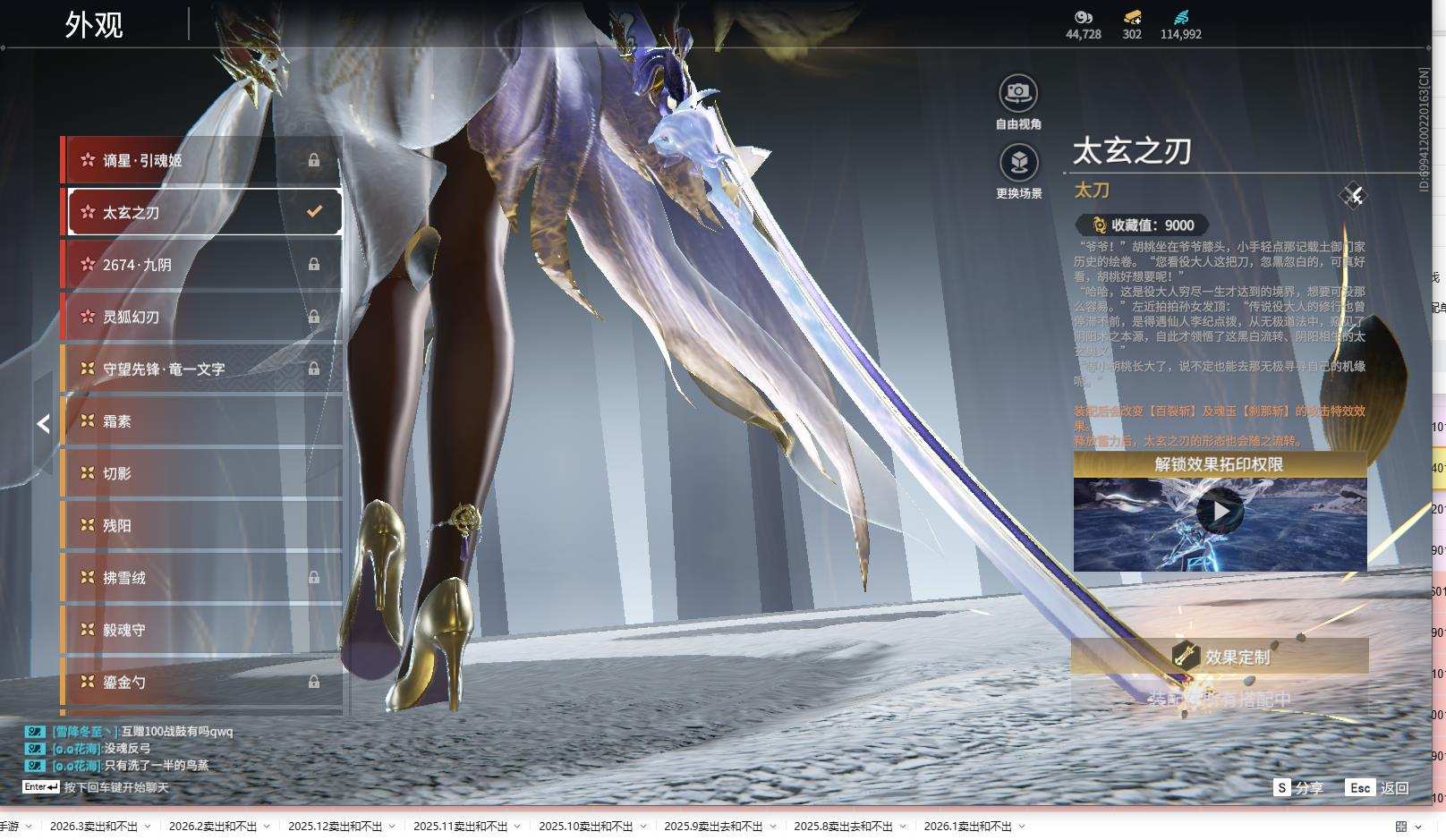Switch to 2026.1卖出和不出 sheet tab
Image resolution: width=1446 pixels, height=840 pixels.
coord(966,827)
